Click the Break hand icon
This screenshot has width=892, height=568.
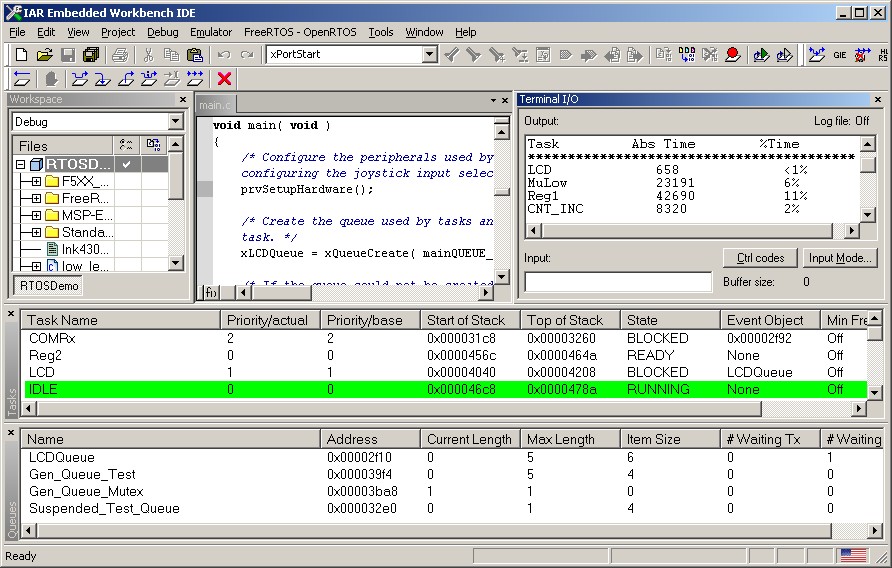click(51, 79)
